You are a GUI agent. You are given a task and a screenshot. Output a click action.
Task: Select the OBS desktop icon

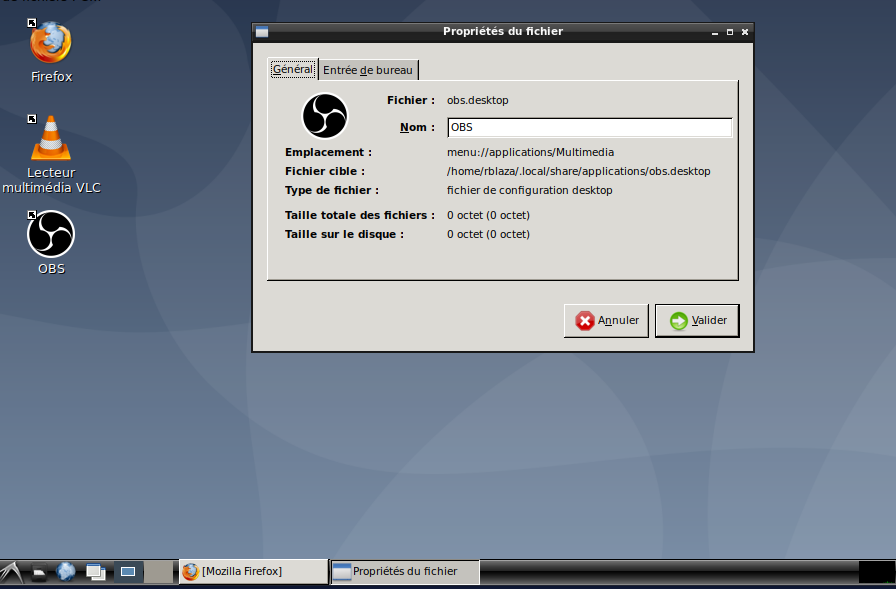click(50, 234)
